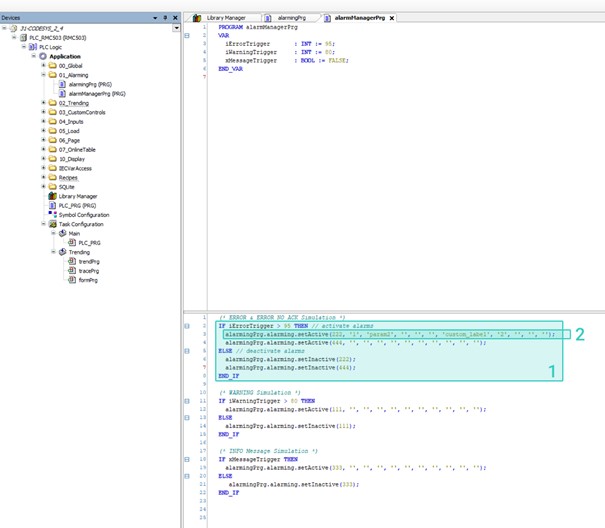Select the 02_Trending folder icon
This screenshot has height=528, width=605.
52,103
